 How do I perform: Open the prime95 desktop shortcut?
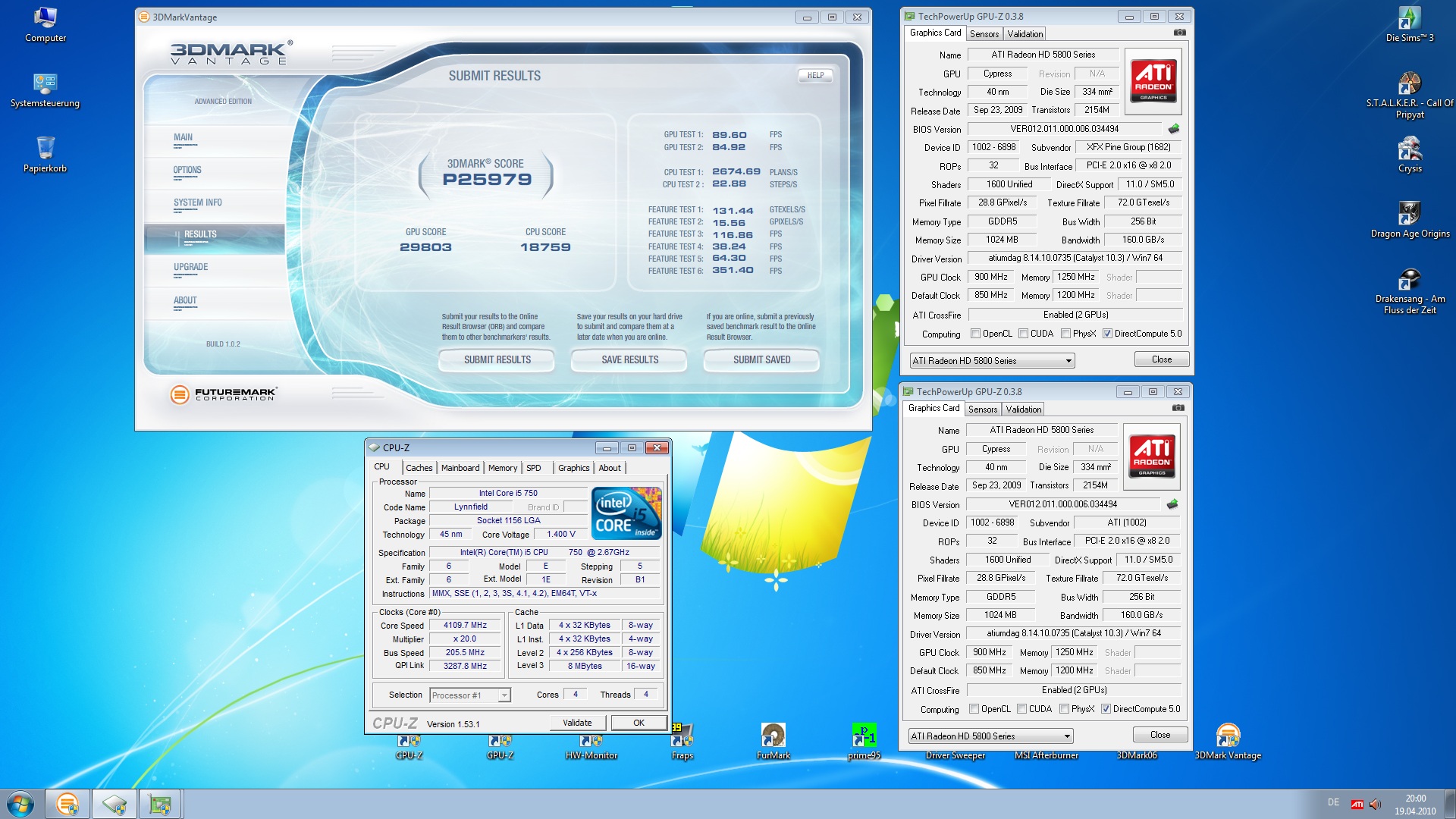[x=864, y=742]
